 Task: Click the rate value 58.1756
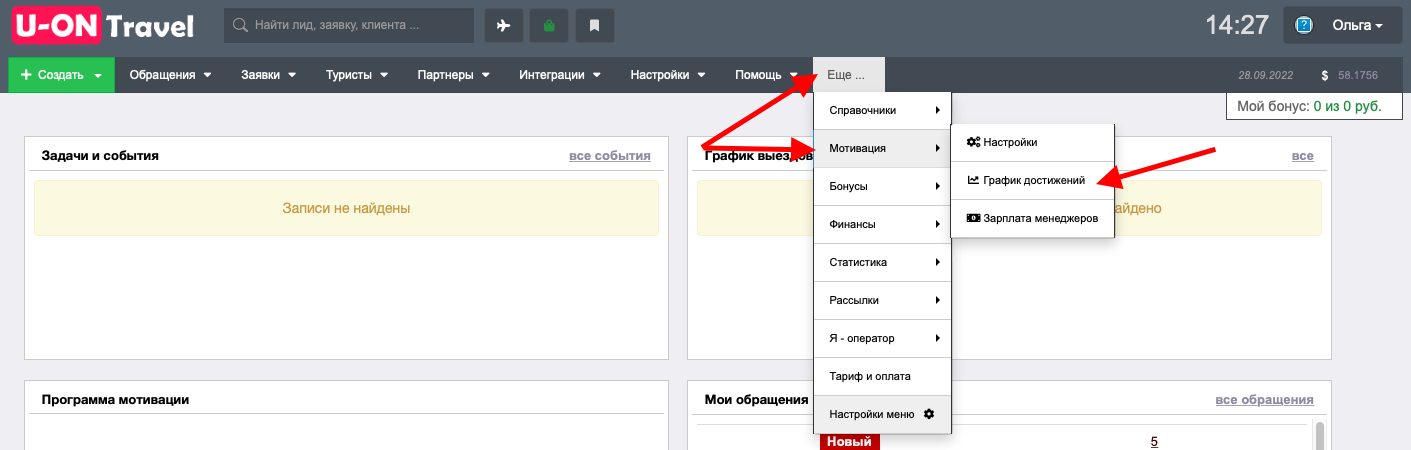(x=1358, y=75)
